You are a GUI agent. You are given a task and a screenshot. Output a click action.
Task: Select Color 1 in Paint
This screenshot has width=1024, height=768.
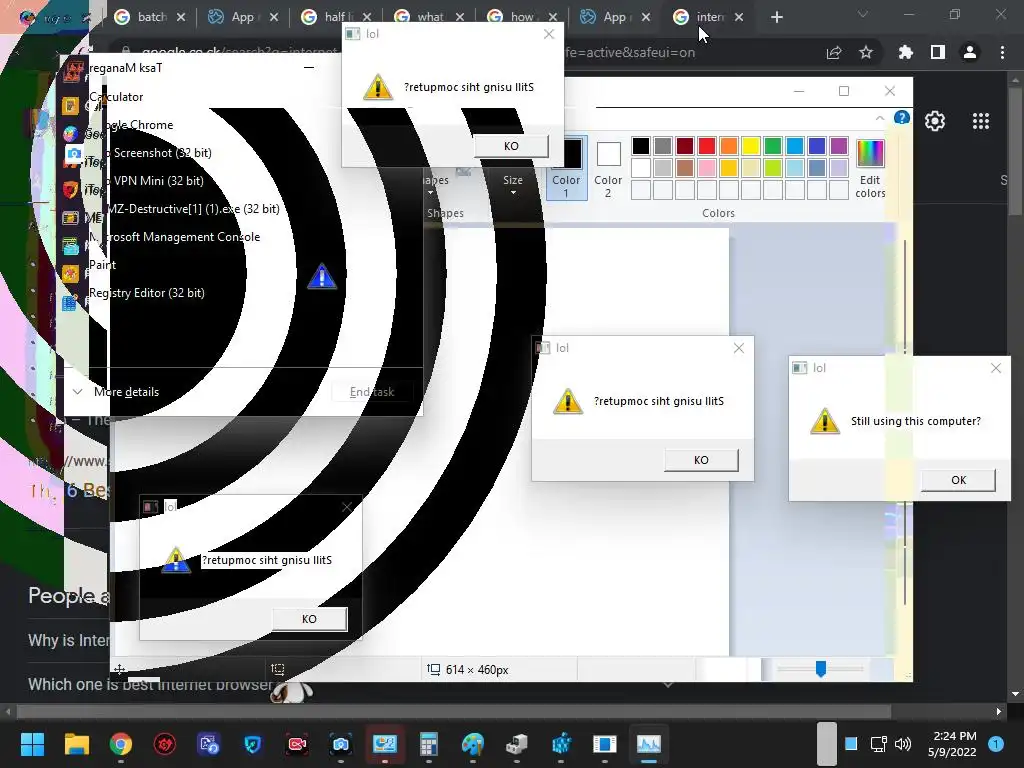(566, 168)
